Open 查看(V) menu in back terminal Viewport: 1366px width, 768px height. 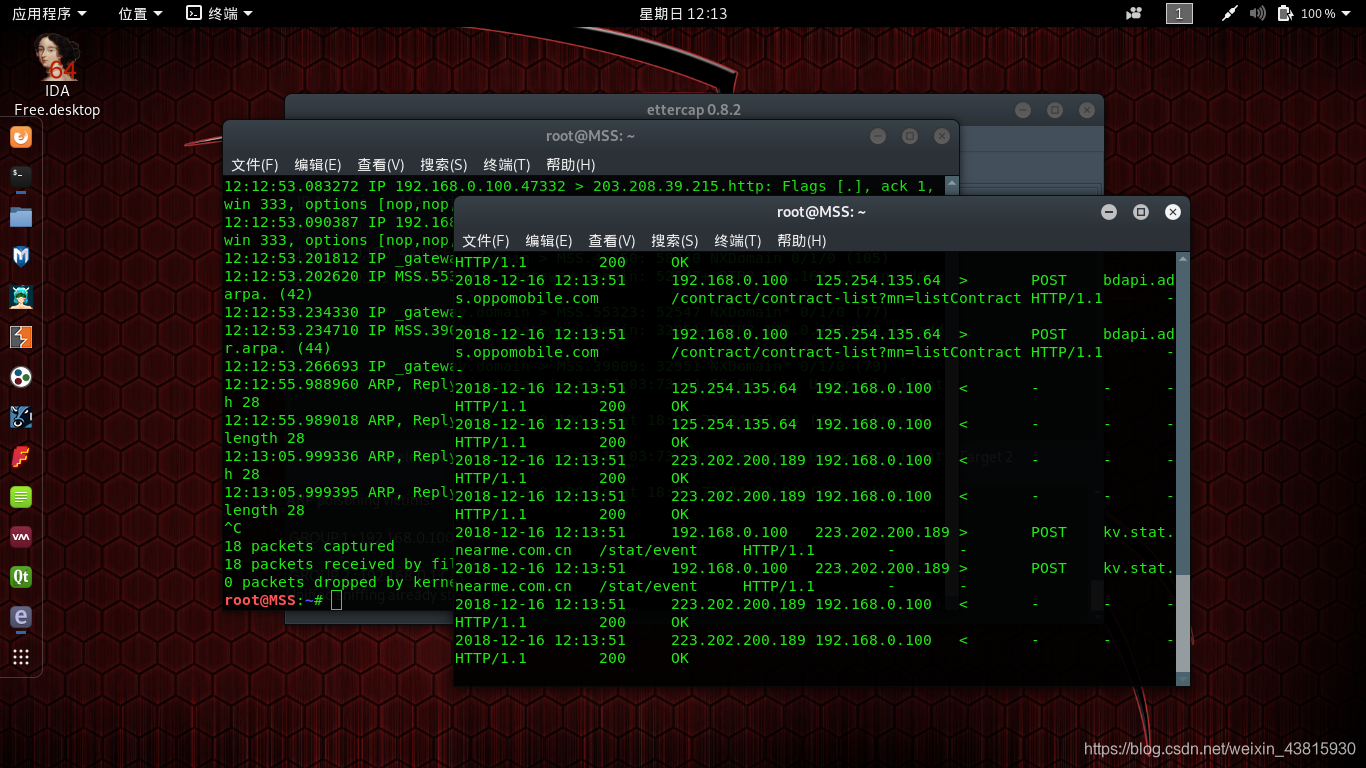point(381,165)
